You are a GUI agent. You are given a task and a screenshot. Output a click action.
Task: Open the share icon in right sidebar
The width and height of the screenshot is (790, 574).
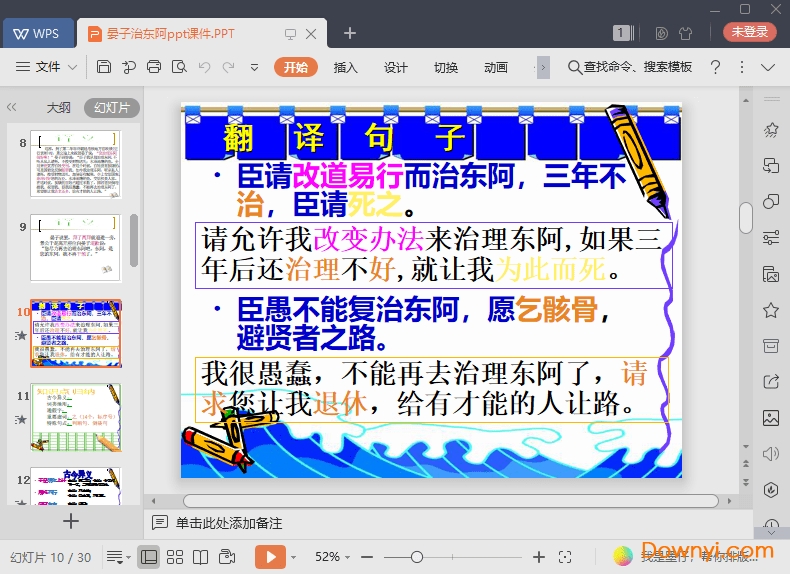coord(770,381)
